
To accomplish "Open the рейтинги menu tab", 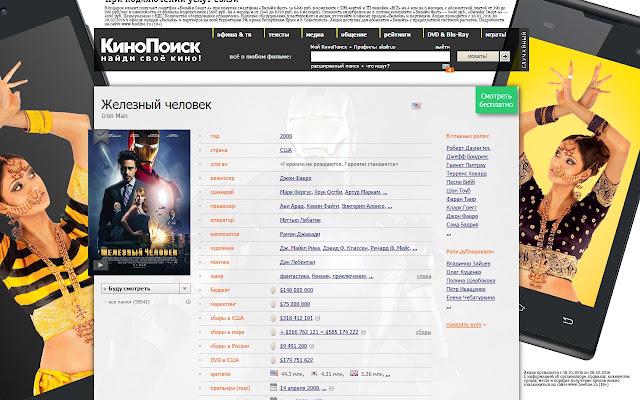I will pos(397,34).
